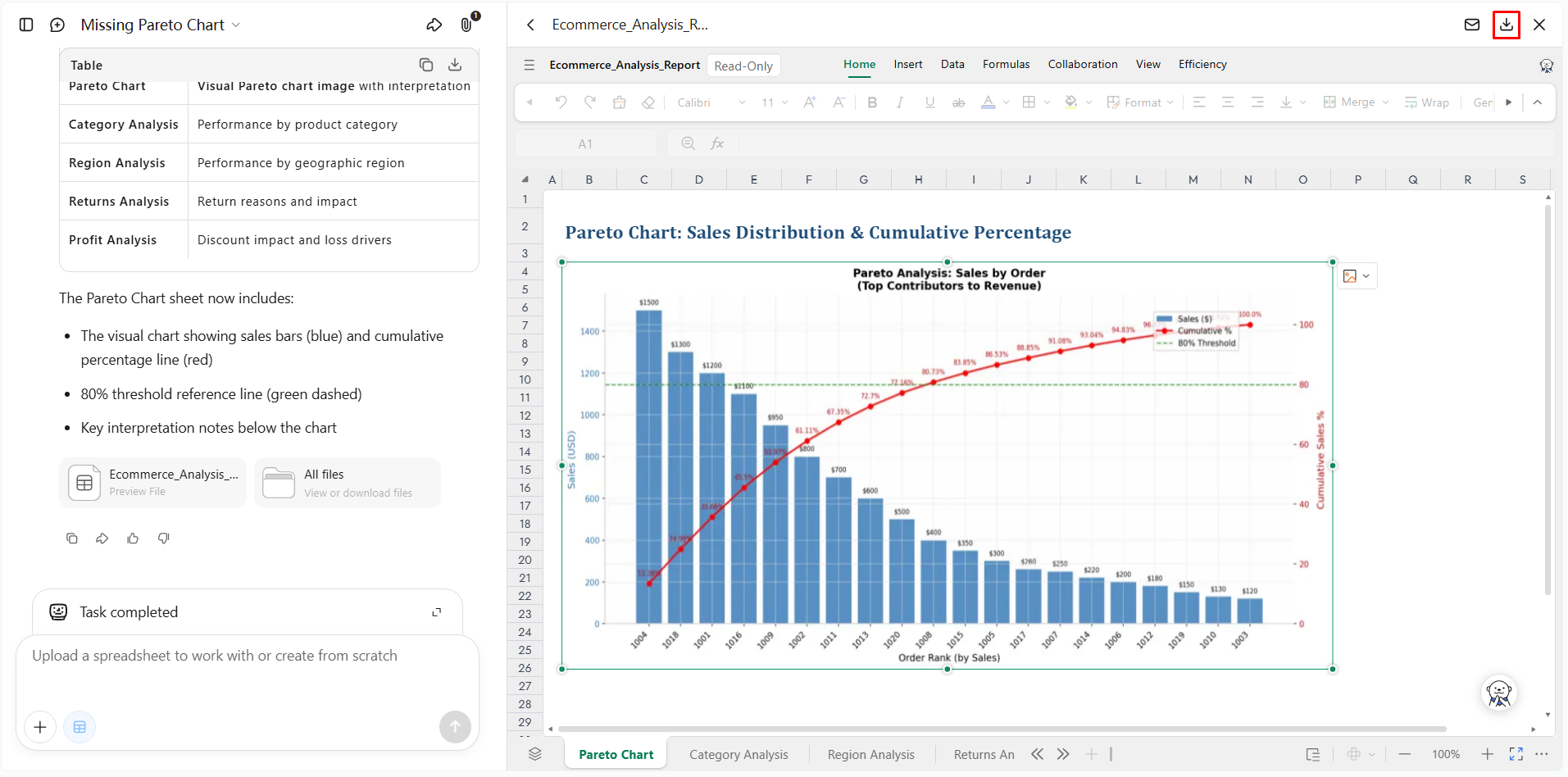Click the thumbs down feedback icon
Viewport: 1568px width, 777px height.
tap(164, 538)
